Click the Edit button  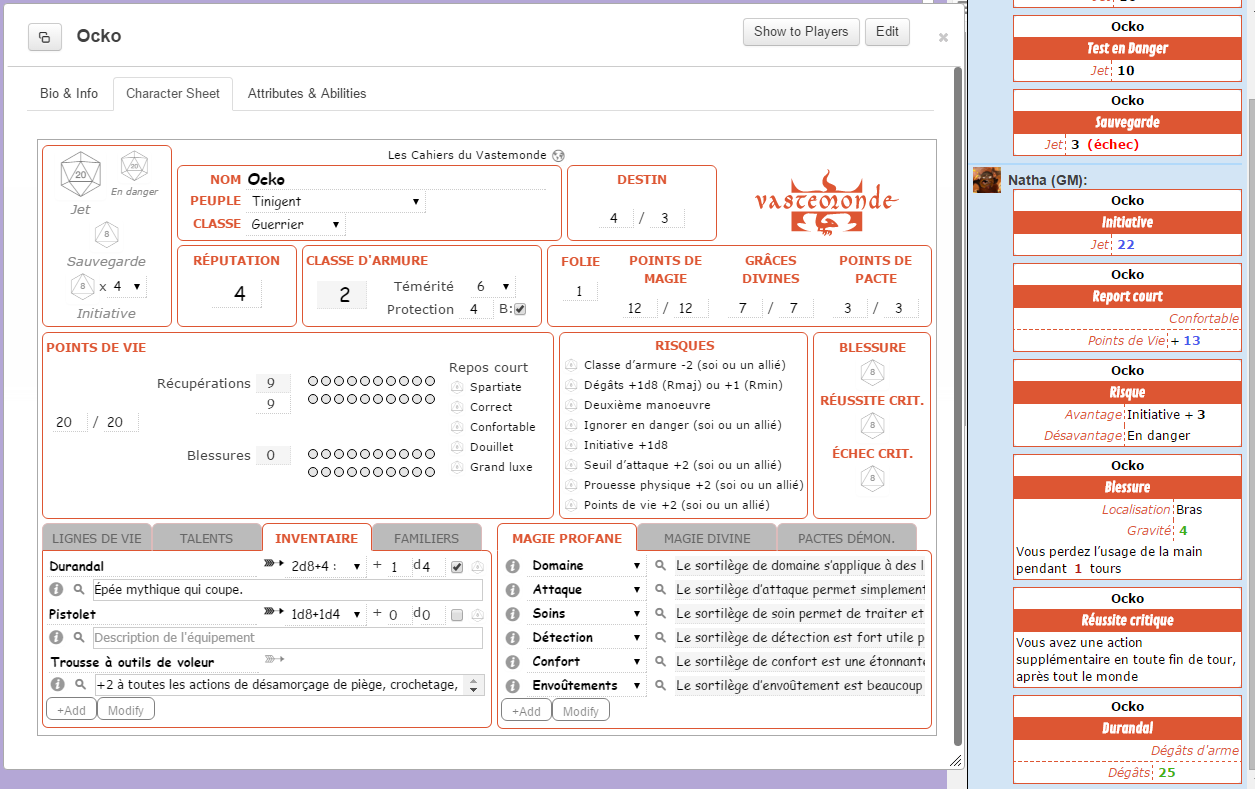tap(887, 32)
